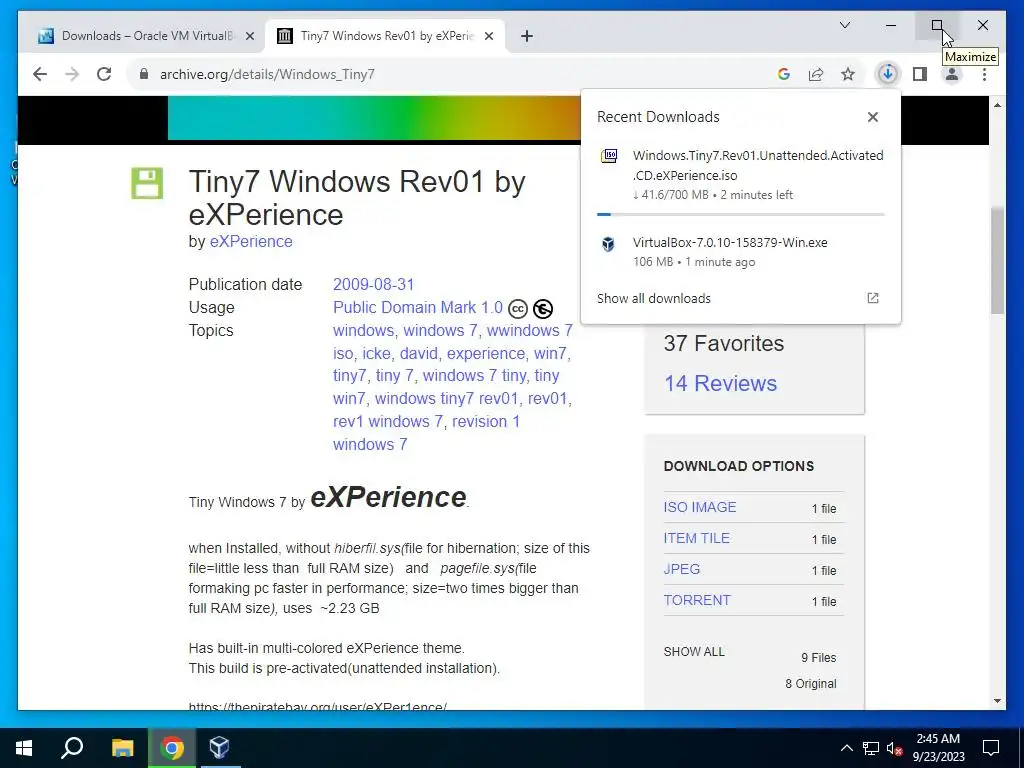
Task: Click the 8 Original files link
Action: (810, 684)
